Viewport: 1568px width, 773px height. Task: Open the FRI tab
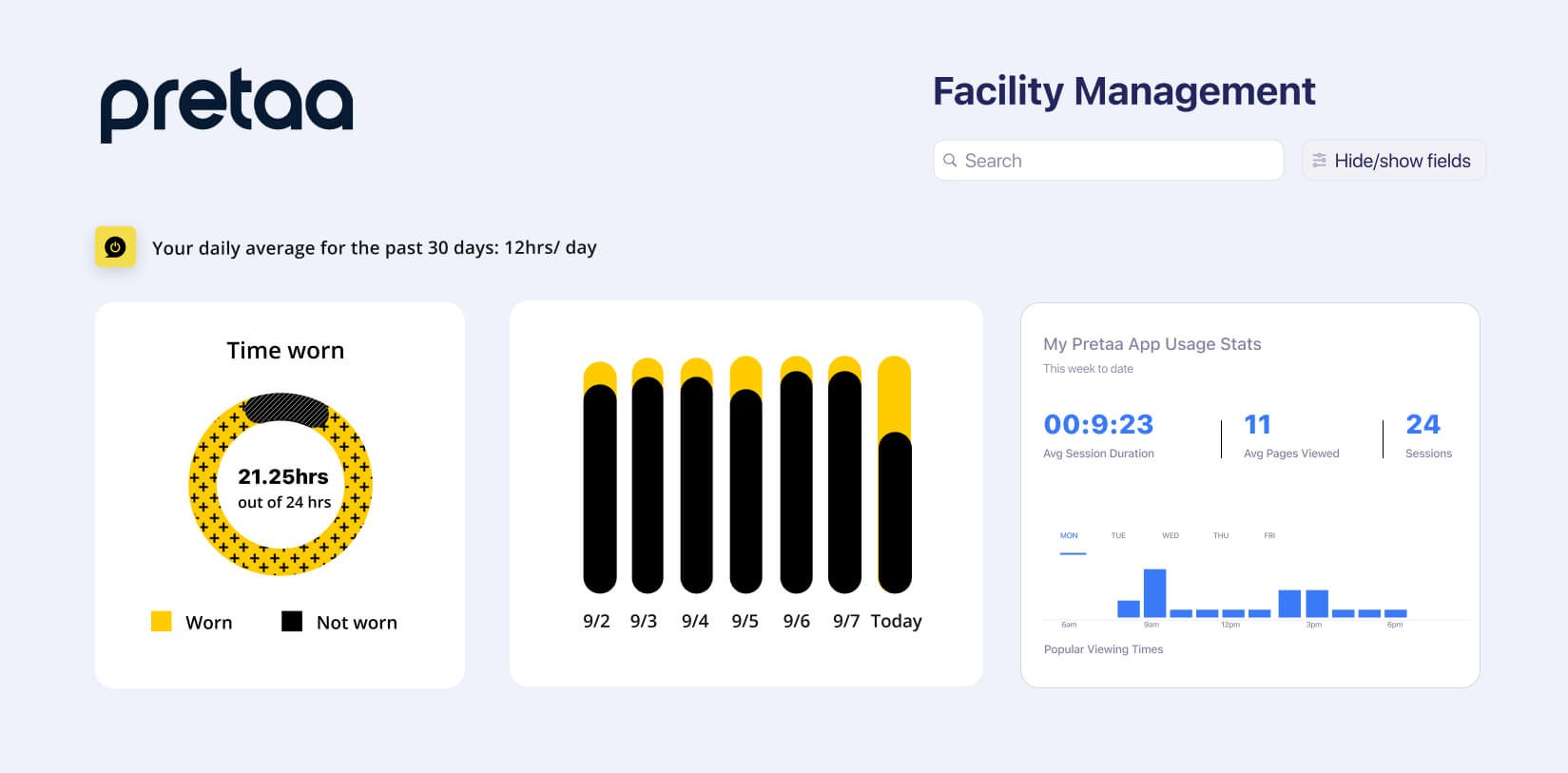coord(1269,536)
